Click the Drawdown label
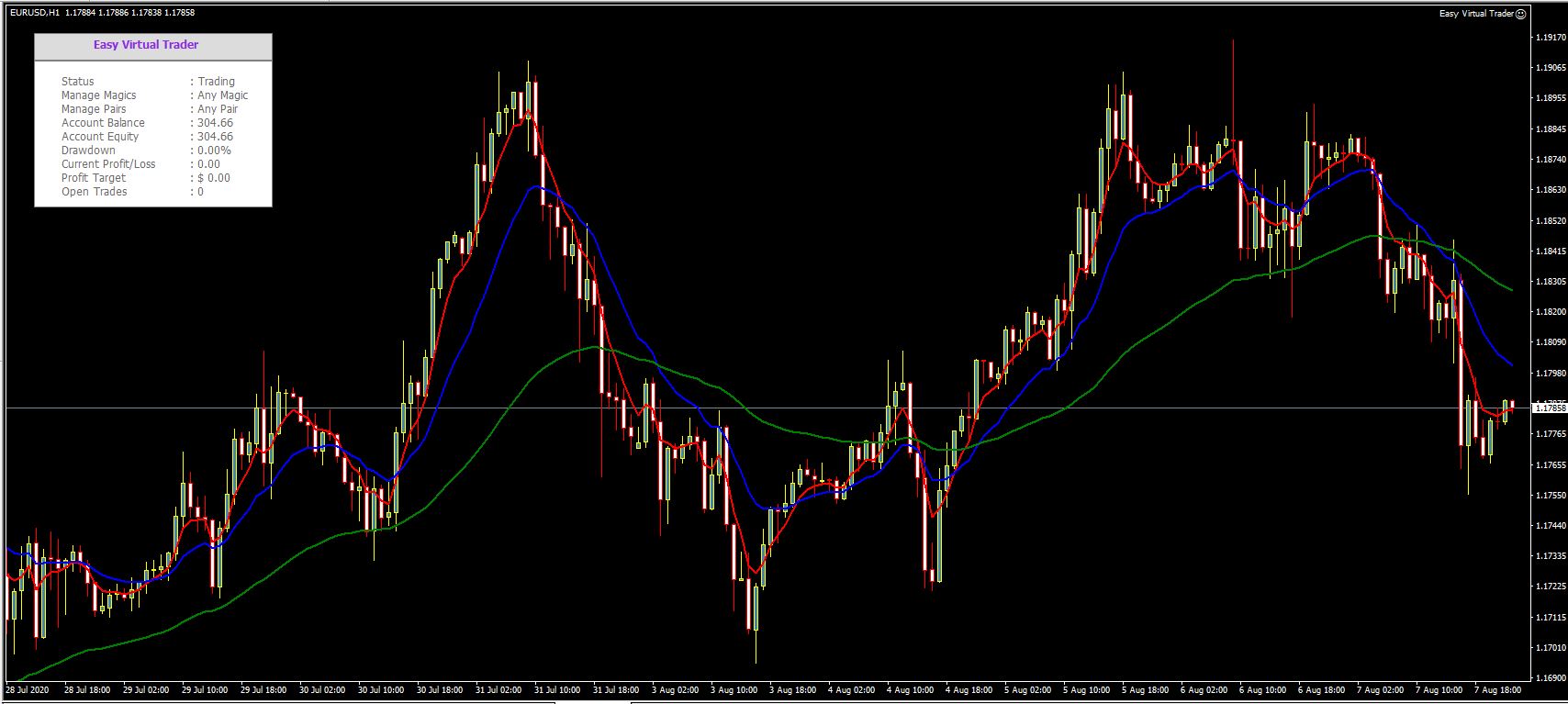The width and height of the screenshot is (1568, 704). pos(88,151)
